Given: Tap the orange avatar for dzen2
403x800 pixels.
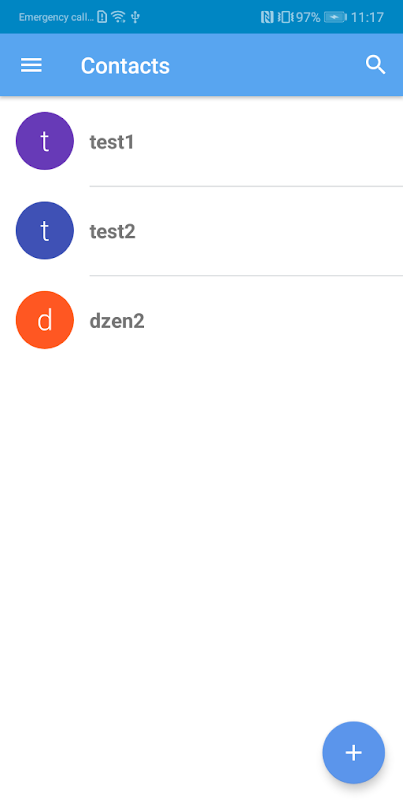Looking at the screenshot, I should pyautogui.click(x=45, y=320).
